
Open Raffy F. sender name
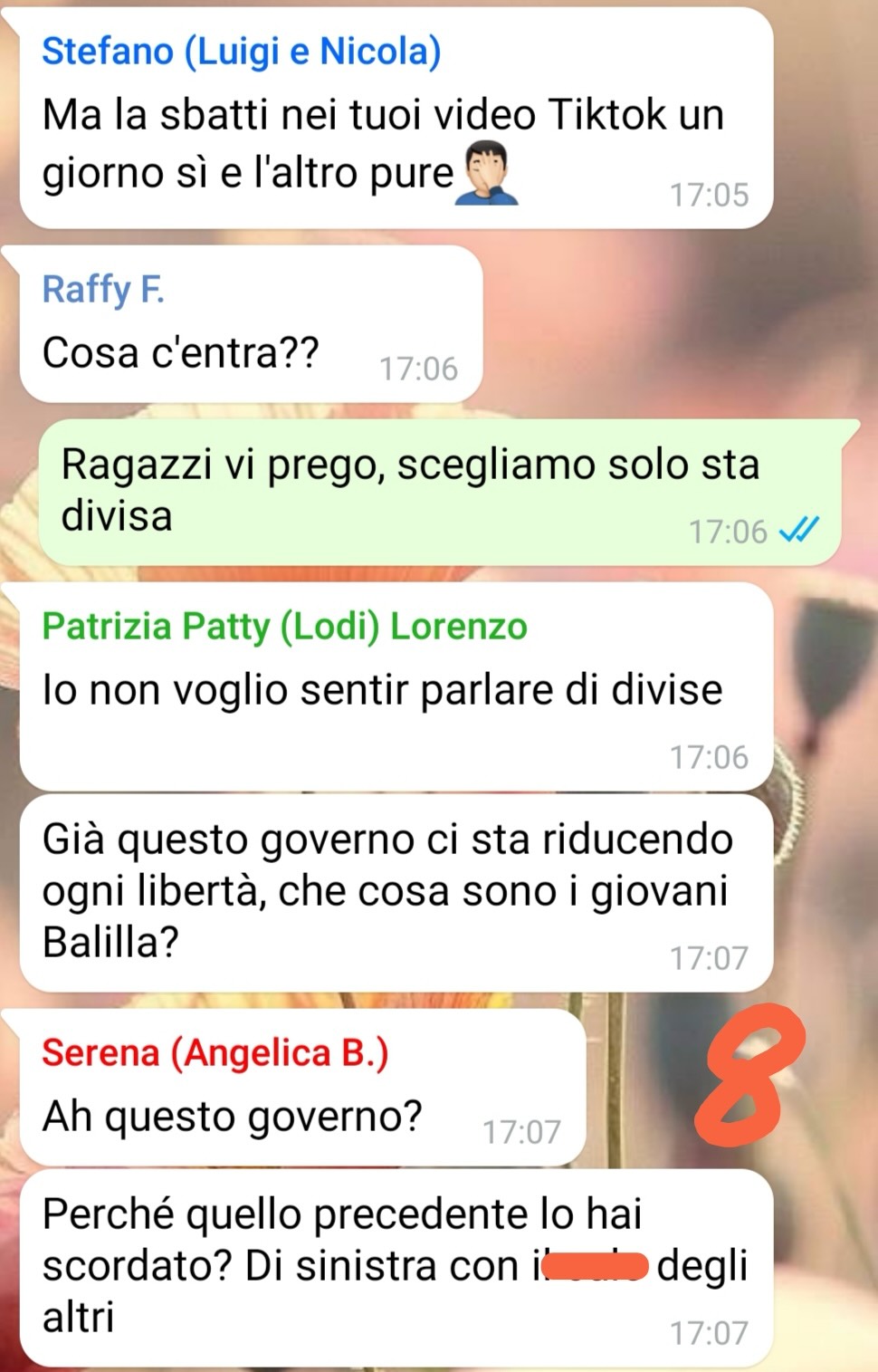pyautogui.click(x=102, y=290)
